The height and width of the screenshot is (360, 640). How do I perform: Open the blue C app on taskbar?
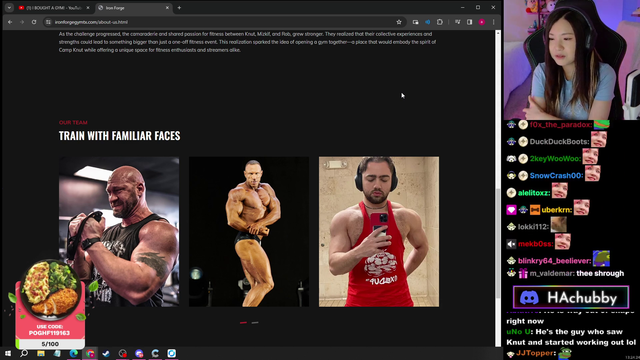156,353
